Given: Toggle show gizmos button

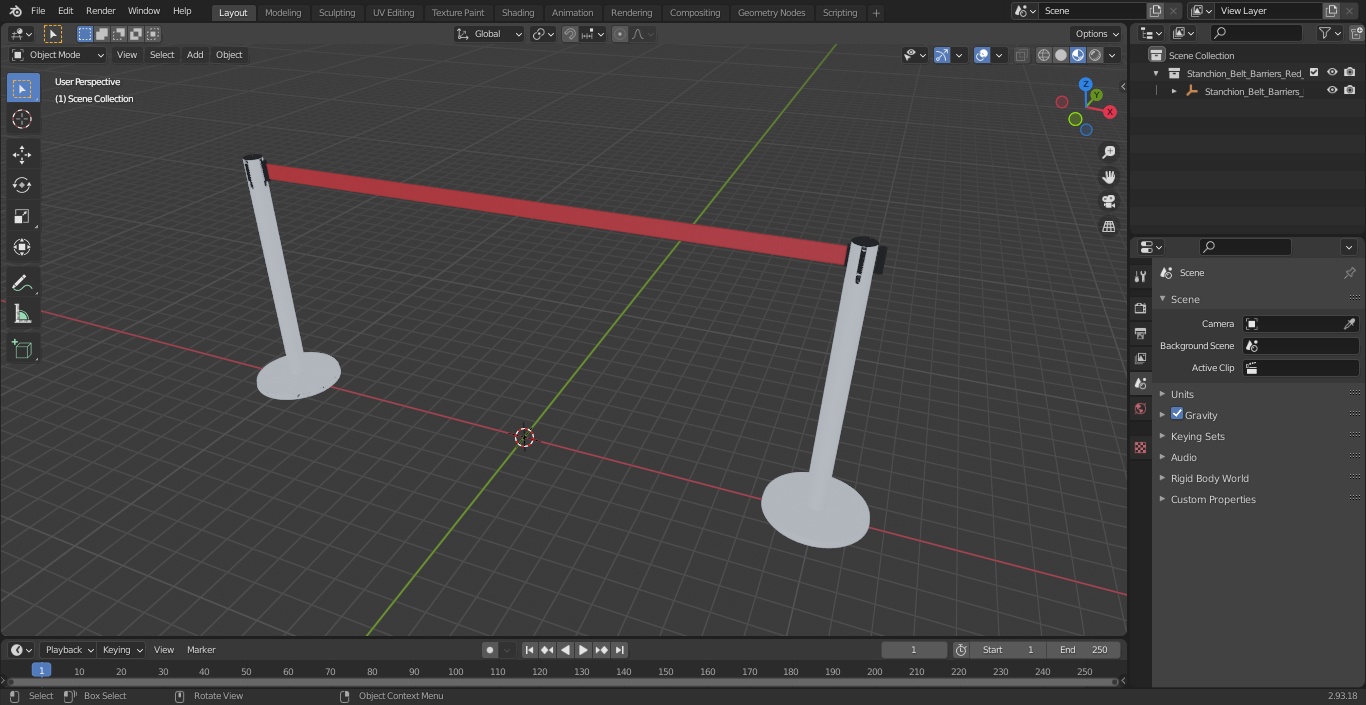Looking at the screenshot, I should tap(942, 55).
